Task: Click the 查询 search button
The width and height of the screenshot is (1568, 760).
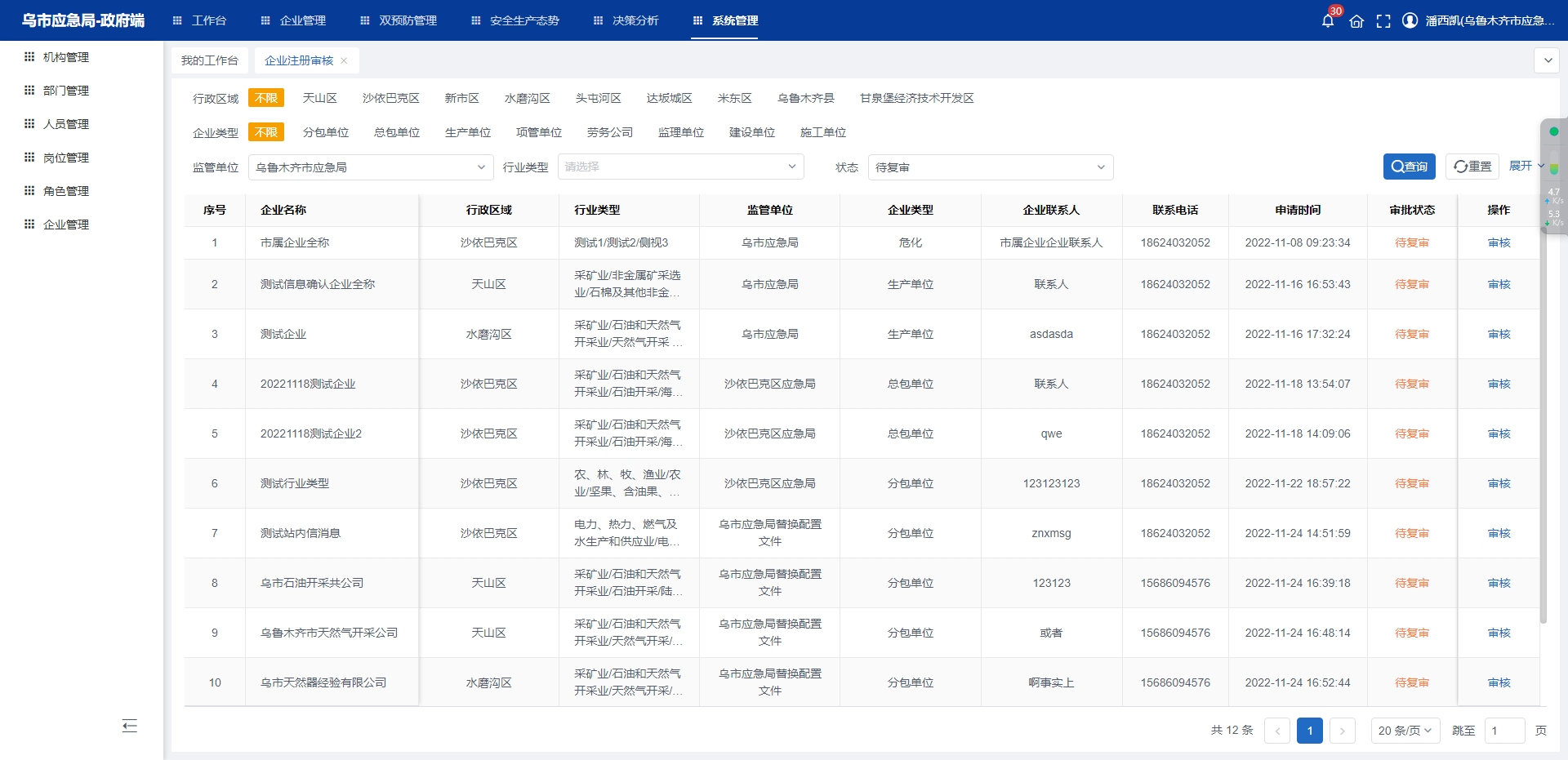Action: (1410, 167)
